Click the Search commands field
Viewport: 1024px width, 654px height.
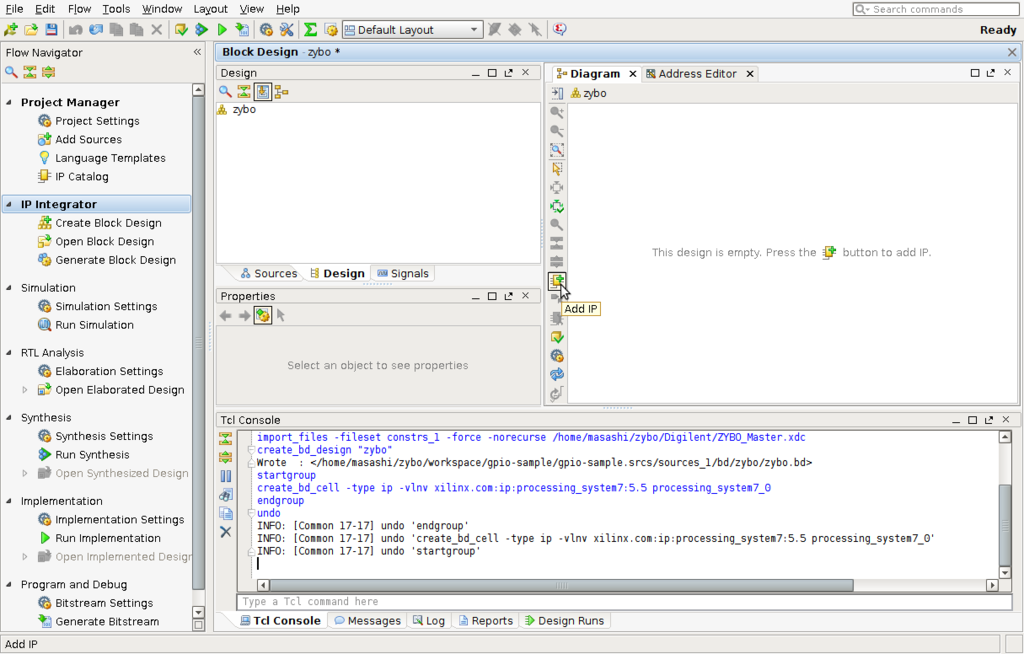(x=936, y=8)
